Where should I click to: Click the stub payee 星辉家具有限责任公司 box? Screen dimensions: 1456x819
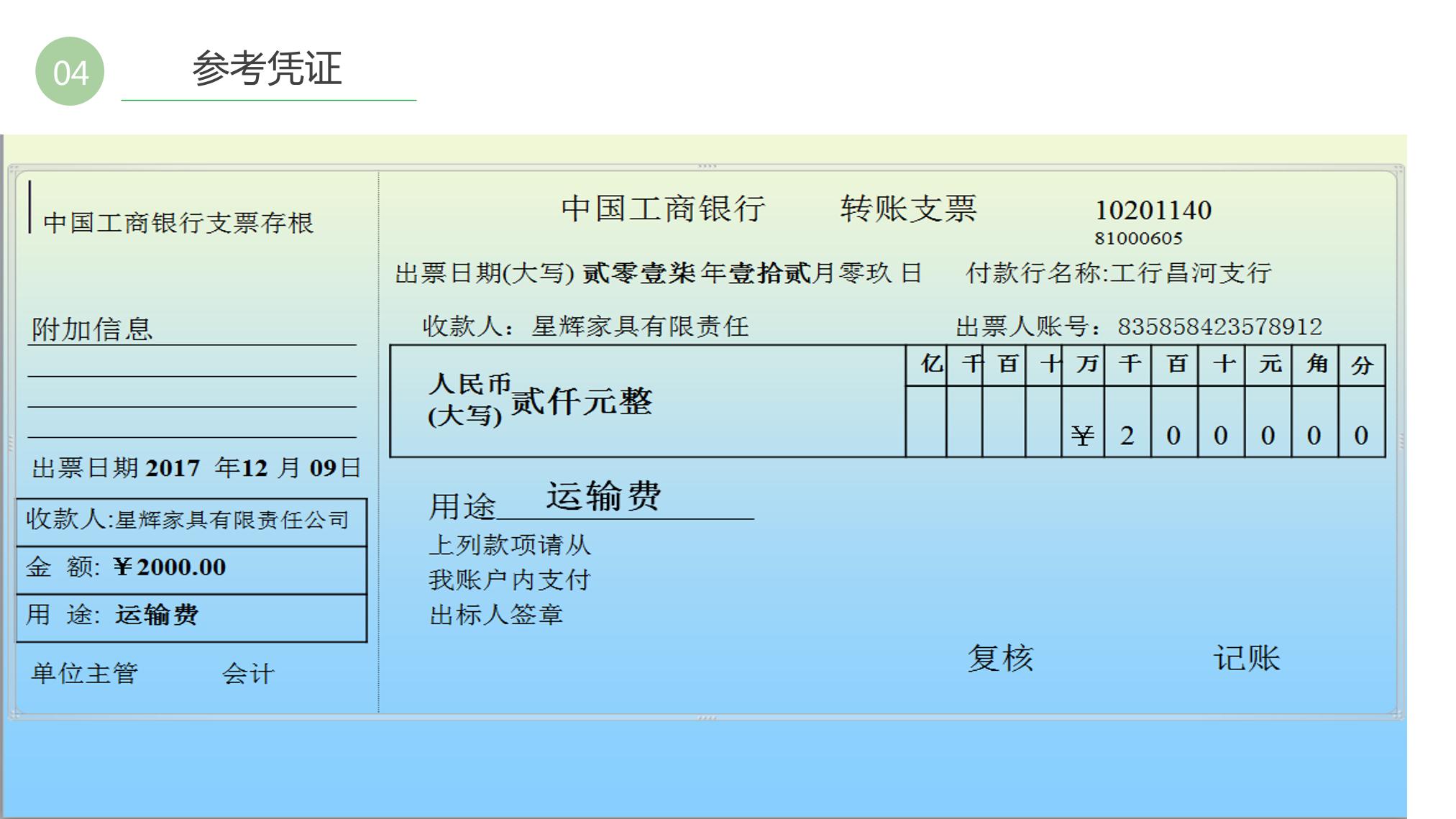coord(192,522)
